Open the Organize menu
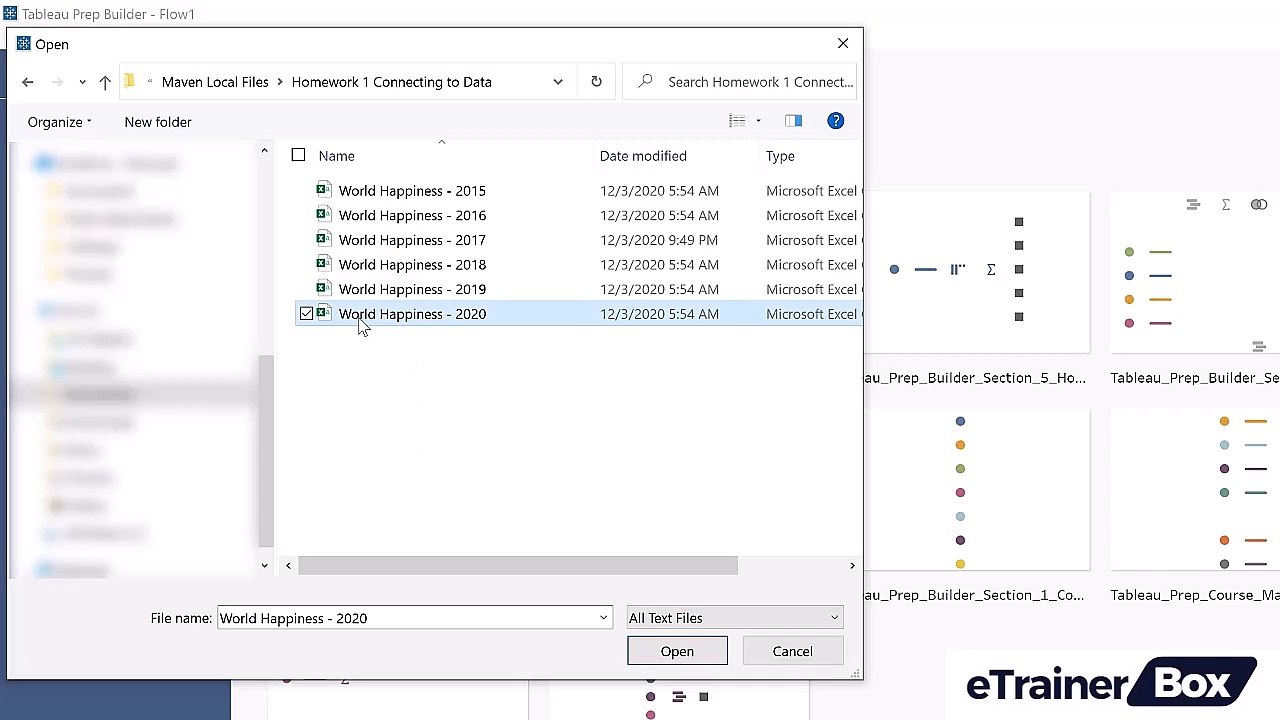1280x720 pixels. (59, 122)
